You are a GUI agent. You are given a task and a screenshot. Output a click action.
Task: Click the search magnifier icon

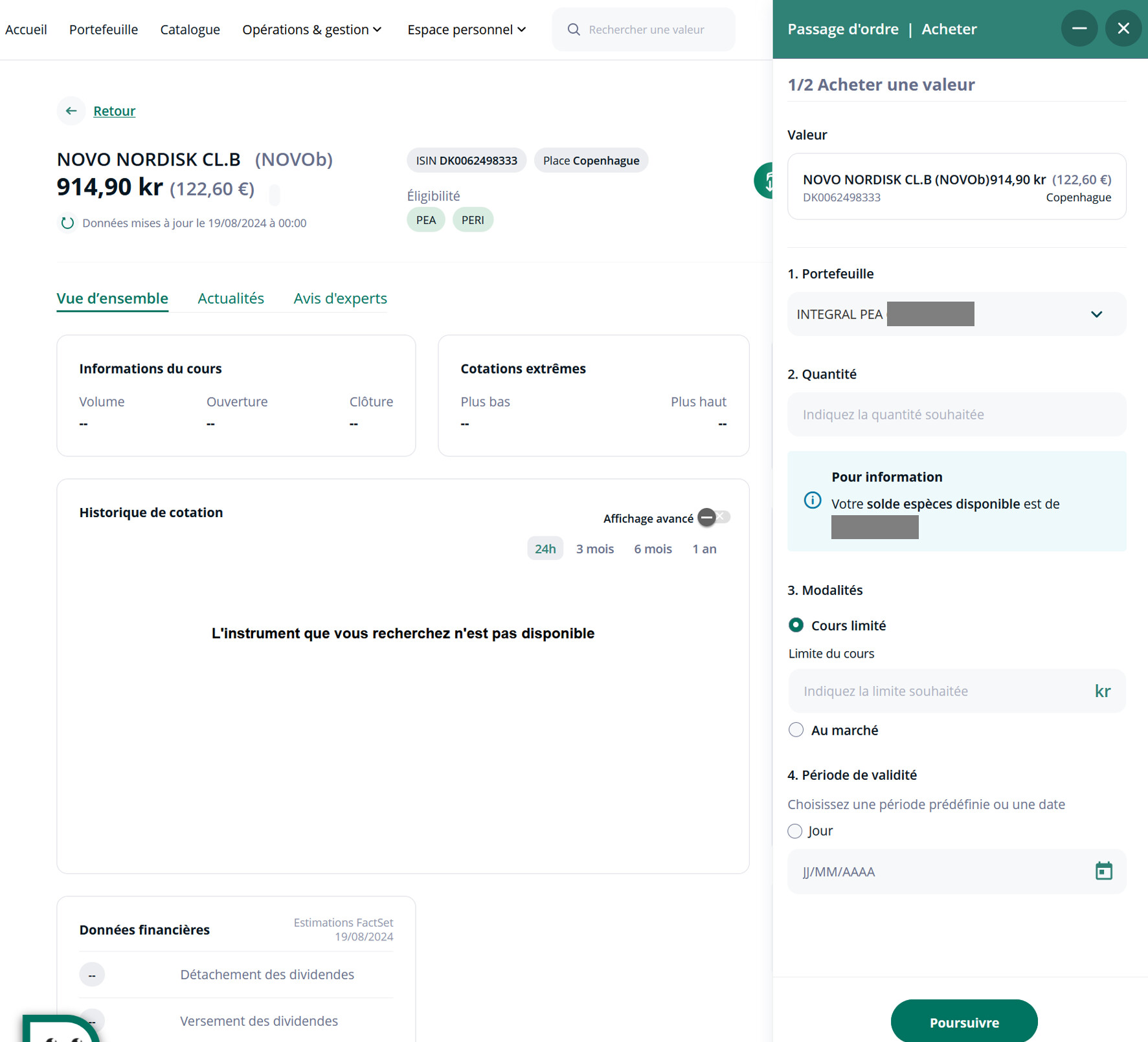pos(574,30)
